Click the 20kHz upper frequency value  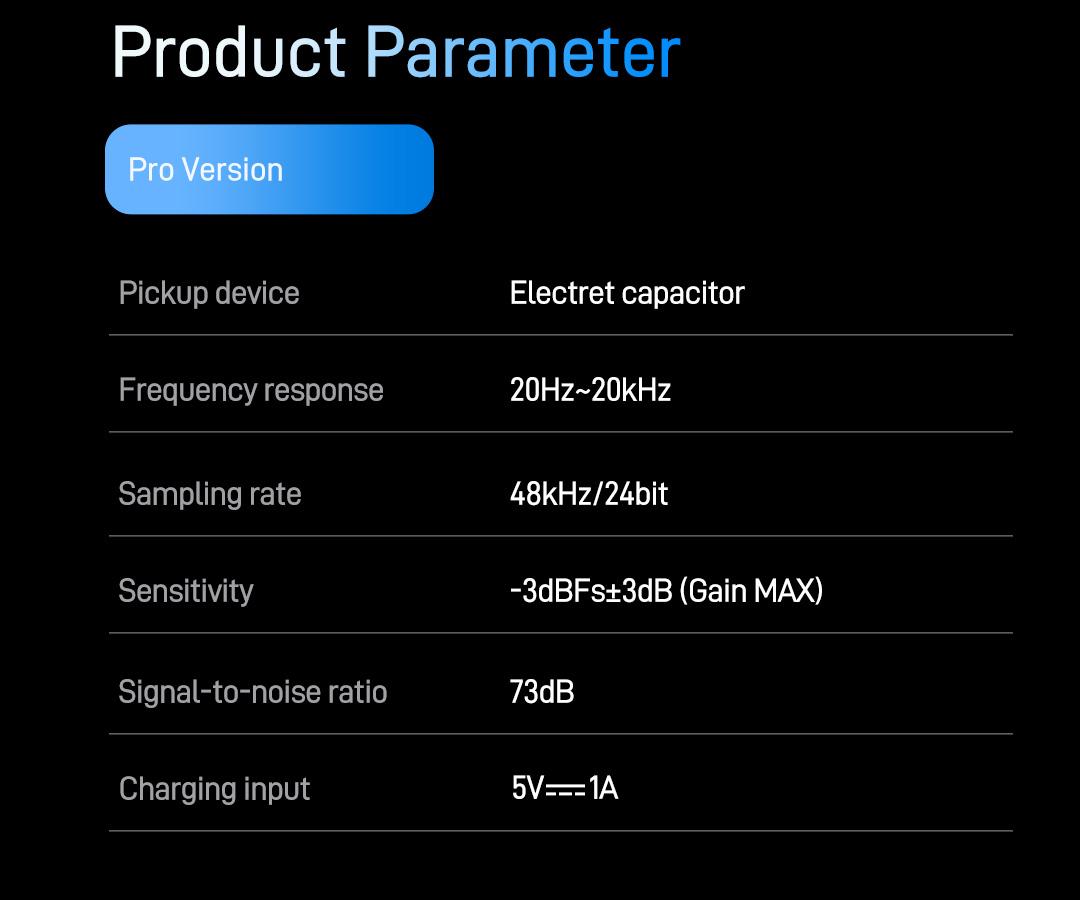631,389
